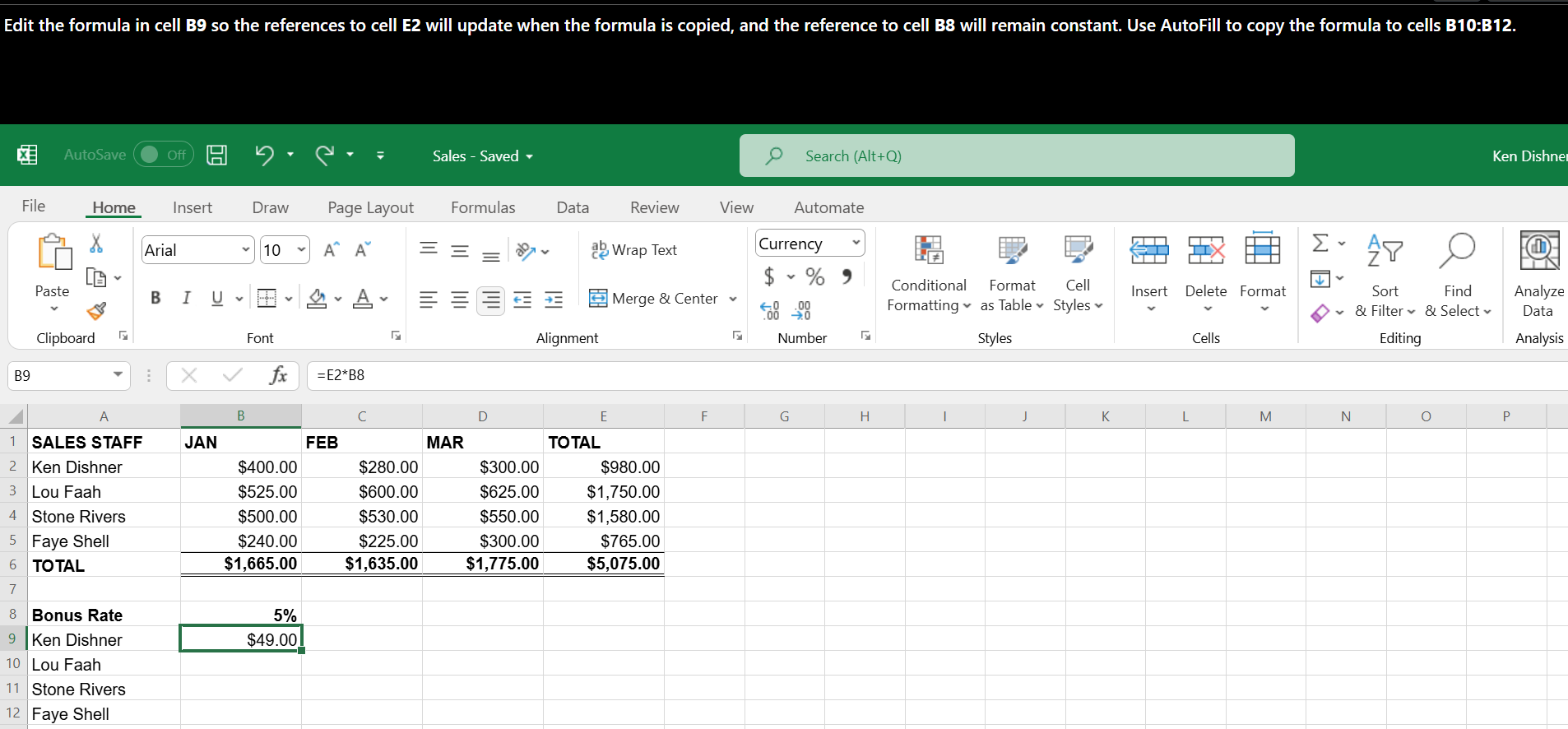This screenshot has height=729, width=1568.
Task: Open Cell Styles gallery
Action: 1078,275
